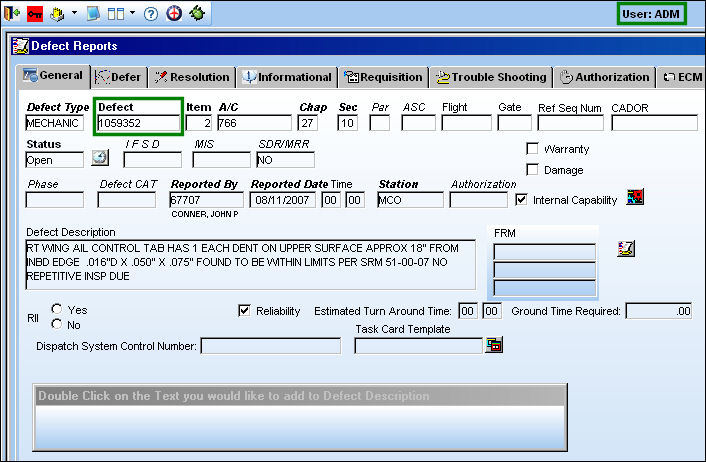The image size is (706, 462).
Task: Click the Item field
Action: point(199,123)
